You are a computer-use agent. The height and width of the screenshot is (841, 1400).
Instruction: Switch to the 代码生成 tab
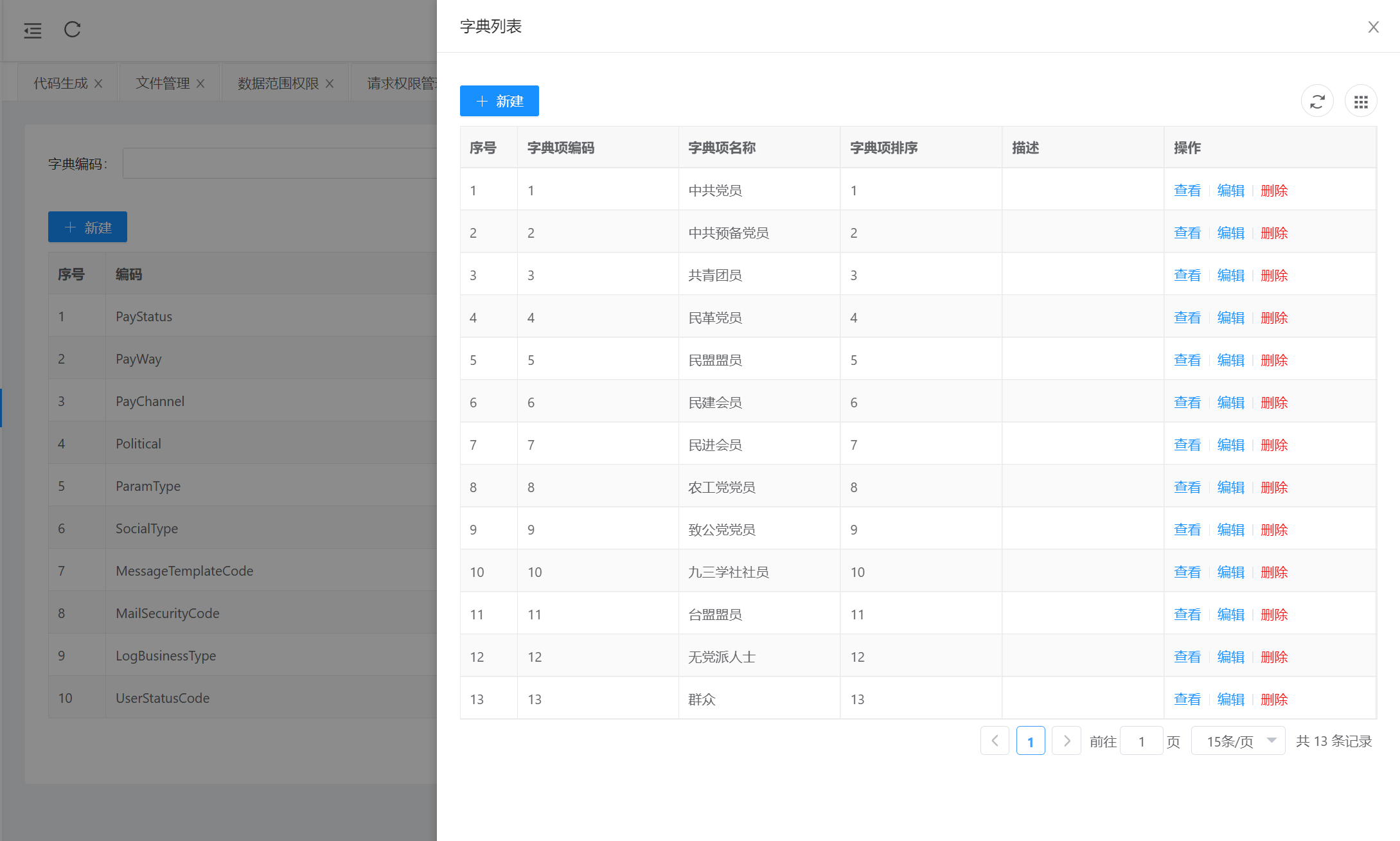coord(60,83)
